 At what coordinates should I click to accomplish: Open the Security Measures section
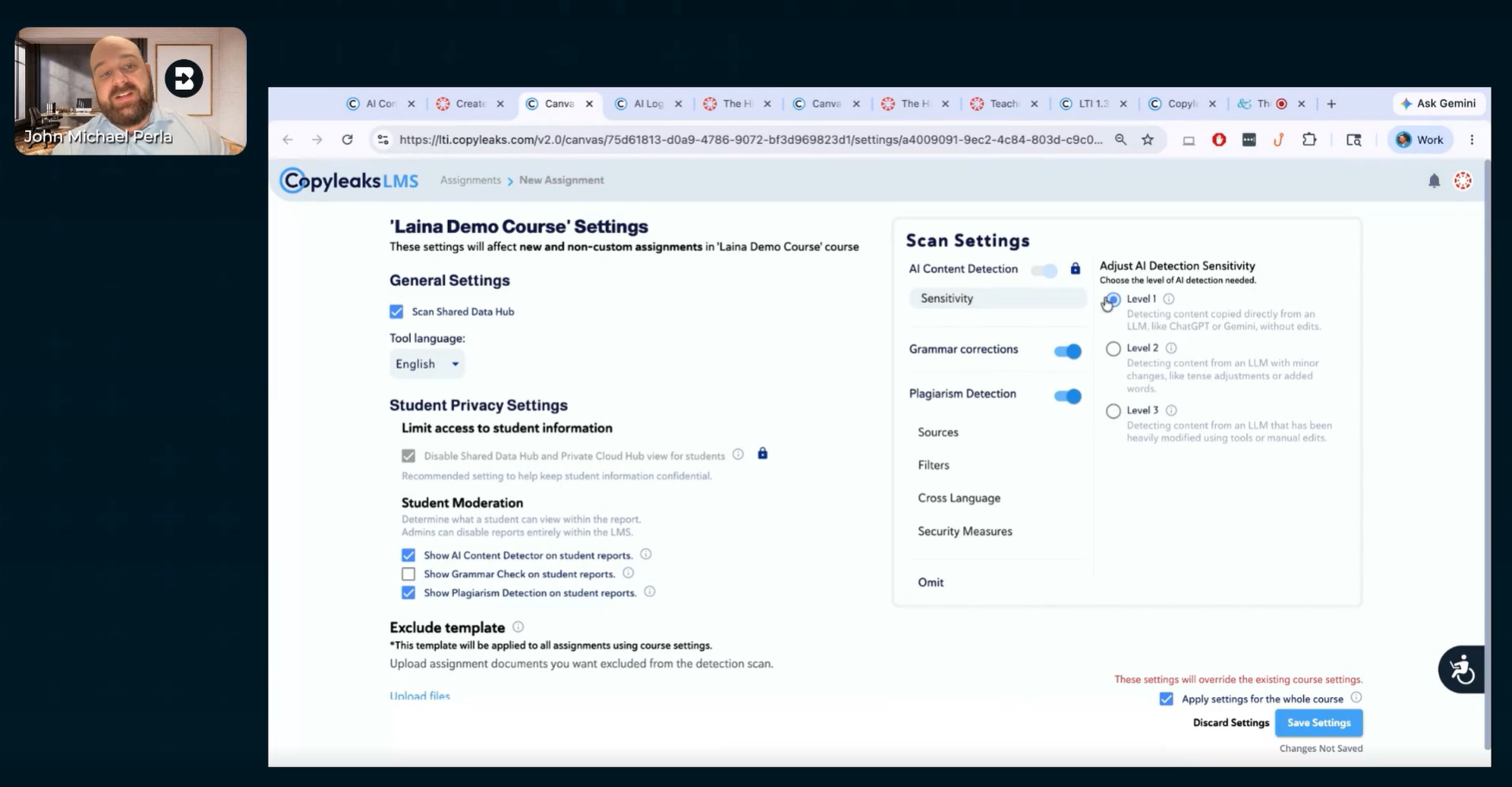coord(965,532)
